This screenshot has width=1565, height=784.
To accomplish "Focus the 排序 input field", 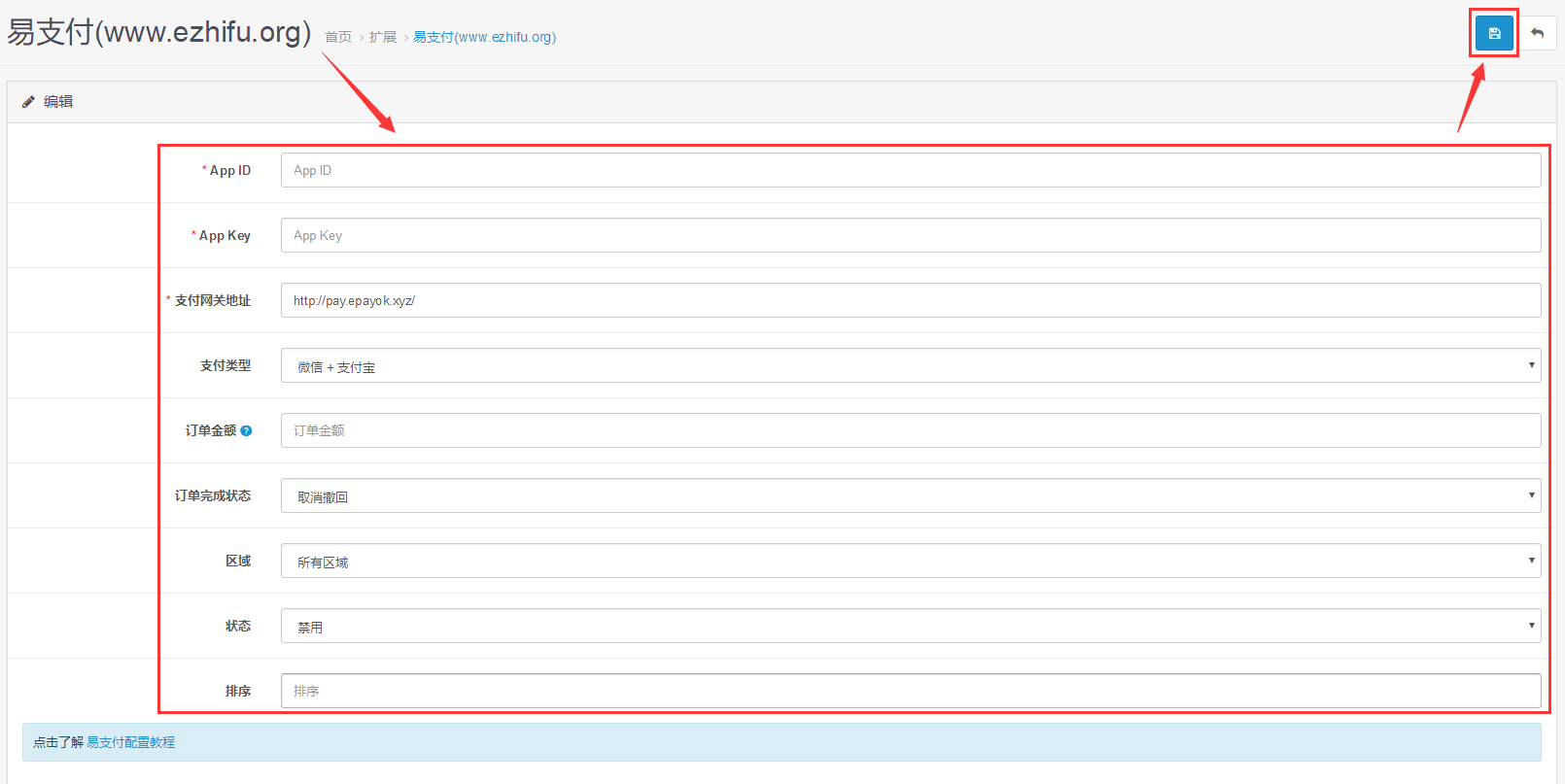I will pos(911,691).
